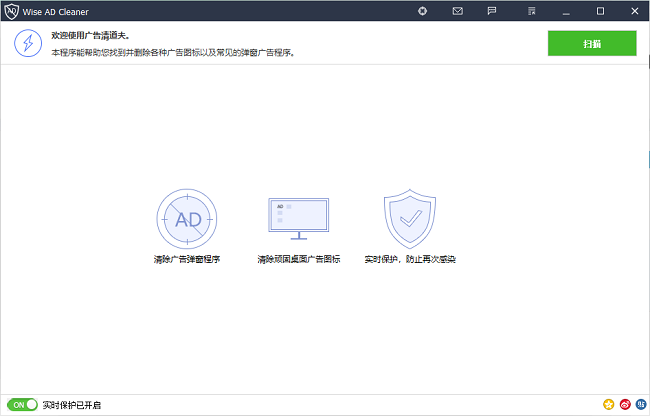Image resolution: width=650 pixels, height=416 pixels.
Task: Click the shield checkmark protection icon
Action: [x=410, y=218]
